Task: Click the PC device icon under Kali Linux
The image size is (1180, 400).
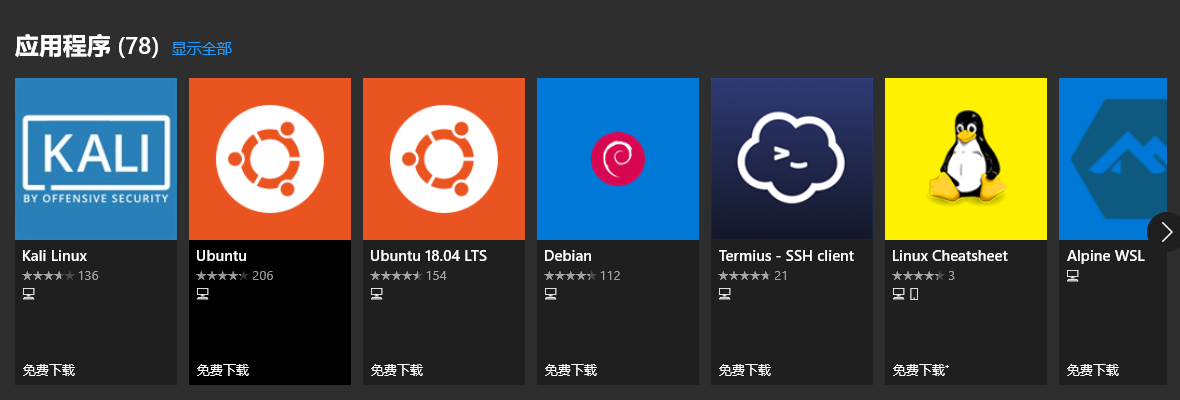Action: tap(29, 294)
